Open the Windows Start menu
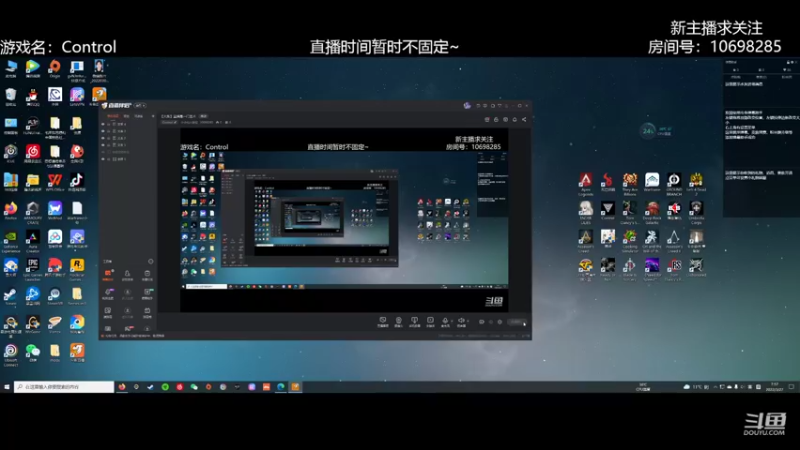This screenshot has width=800, height=450. (x=7, y=387)
